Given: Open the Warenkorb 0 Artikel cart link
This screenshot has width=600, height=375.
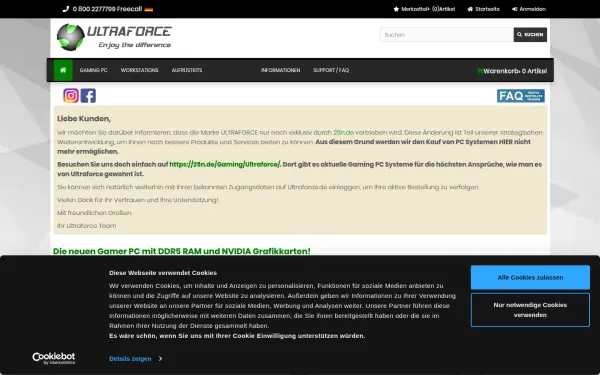Looking at the screenshot, I should (x=512, y=71).
